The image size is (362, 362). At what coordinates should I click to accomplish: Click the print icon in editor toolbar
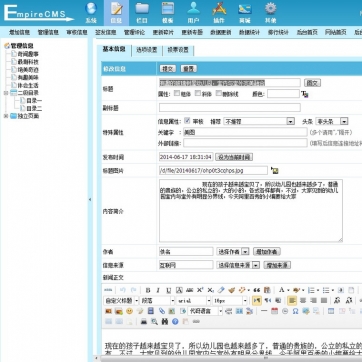pyautogui.click(x=144, y=322)
